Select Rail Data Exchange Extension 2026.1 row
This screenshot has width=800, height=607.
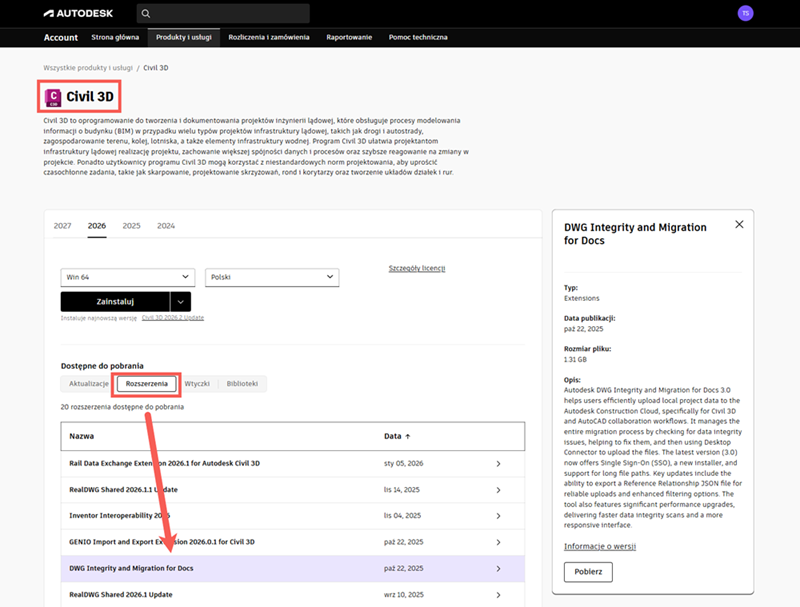click(x=293, y=464)
